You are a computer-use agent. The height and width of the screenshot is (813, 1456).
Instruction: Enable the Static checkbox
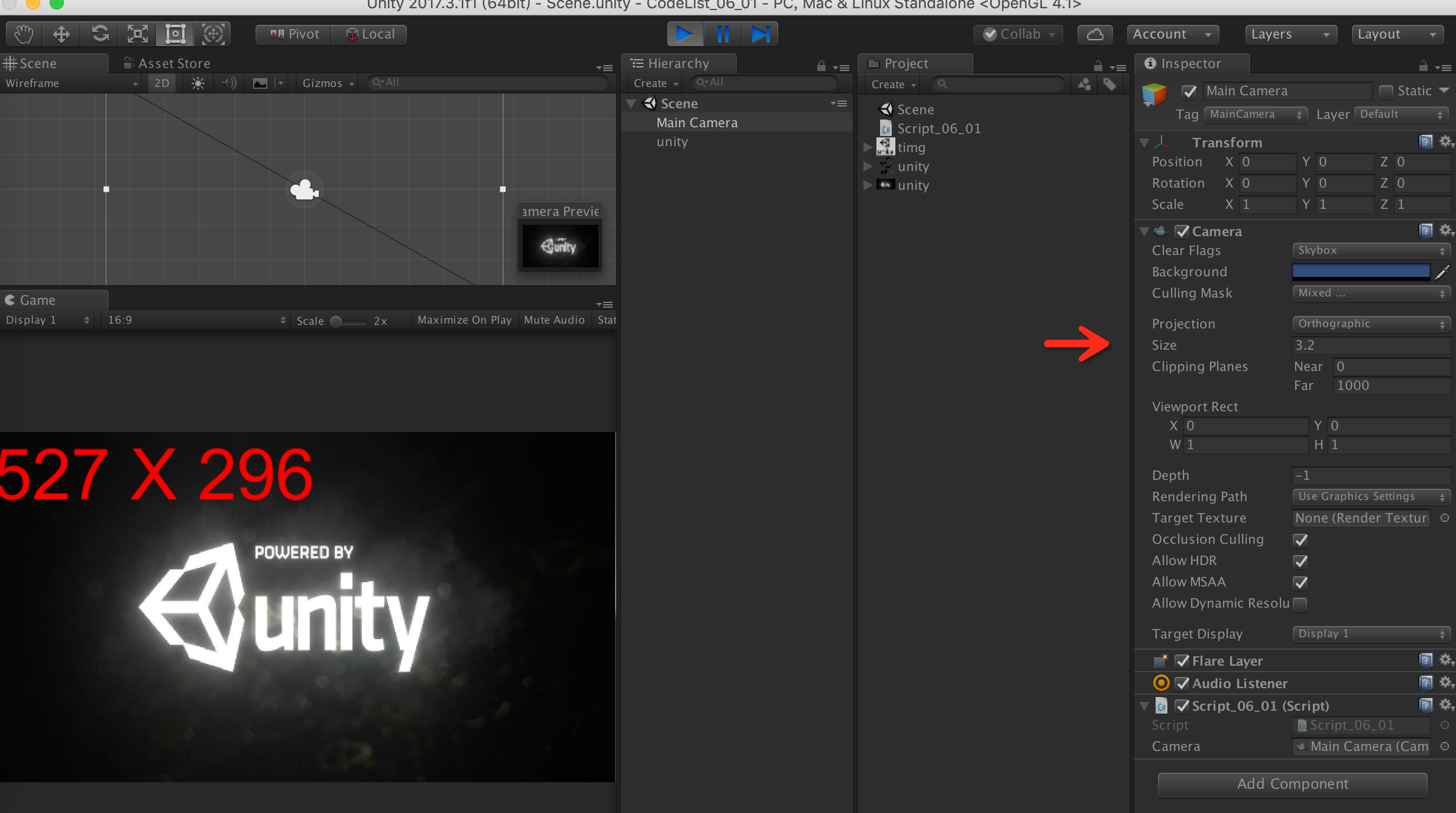coord(1386,91)
